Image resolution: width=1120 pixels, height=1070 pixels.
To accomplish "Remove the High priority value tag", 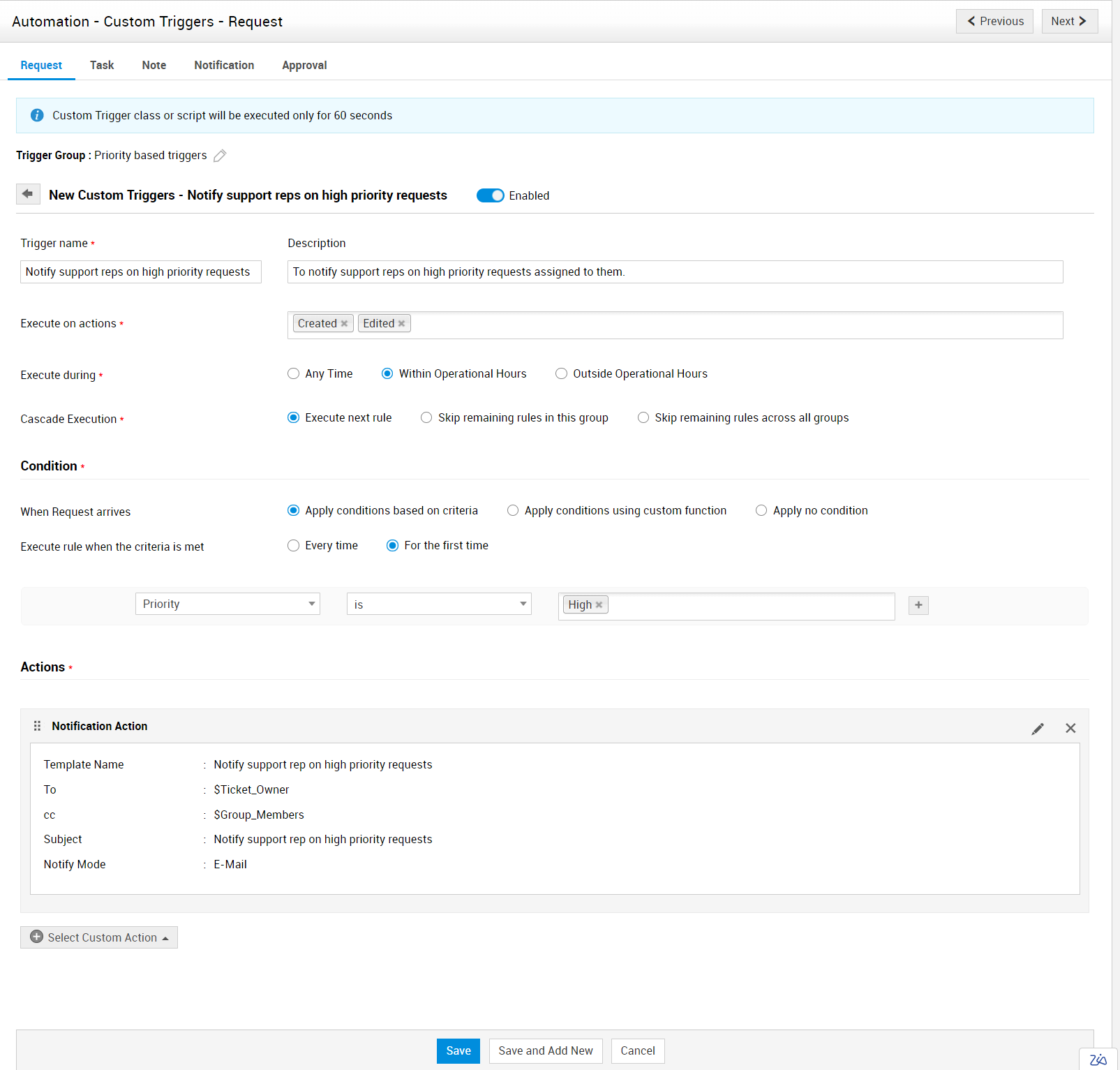I will coord(599,605).
